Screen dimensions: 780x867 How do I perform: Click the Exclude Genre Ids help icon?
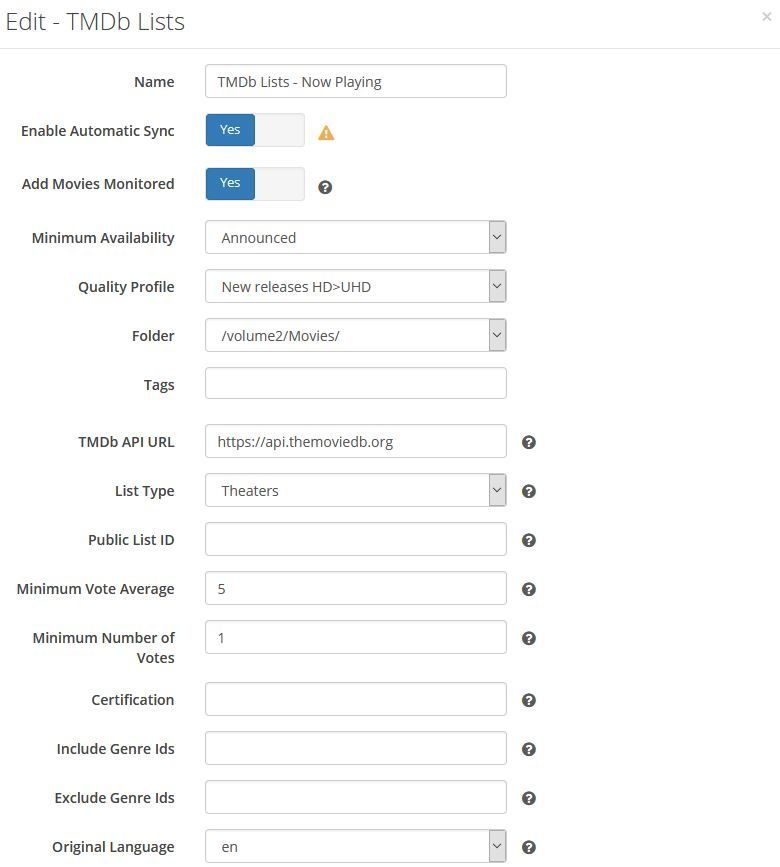coord(529,798)
